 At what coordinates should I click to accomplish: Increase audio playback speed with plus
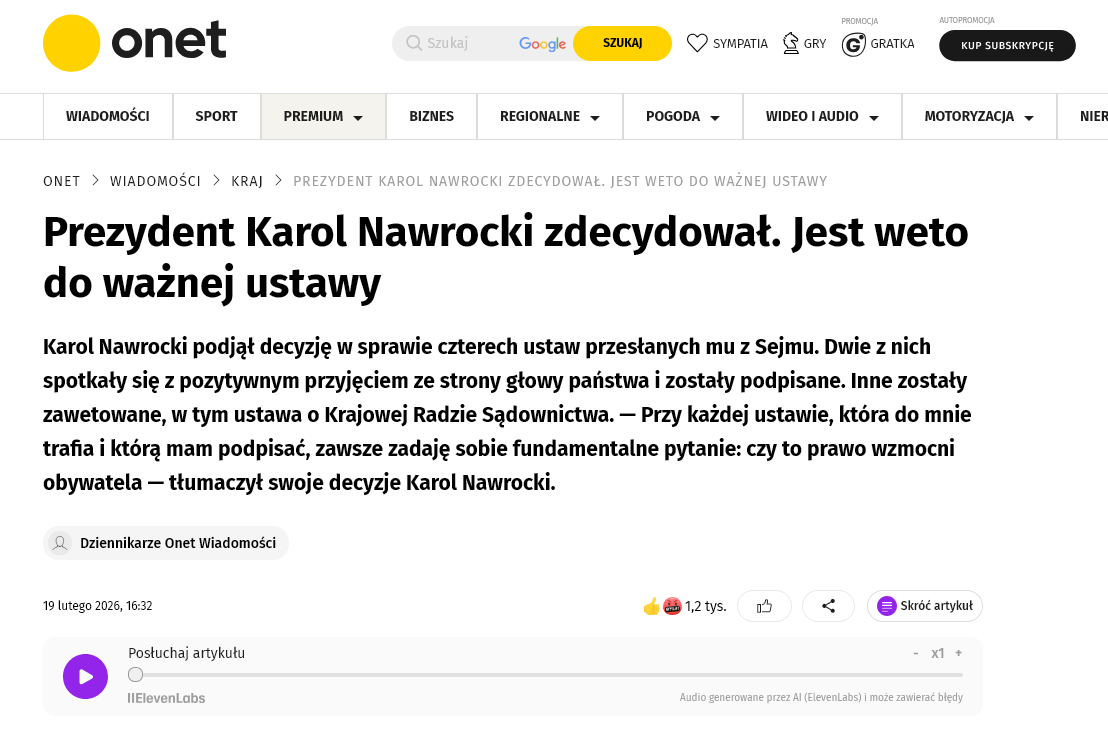click(x=958, y=653)
